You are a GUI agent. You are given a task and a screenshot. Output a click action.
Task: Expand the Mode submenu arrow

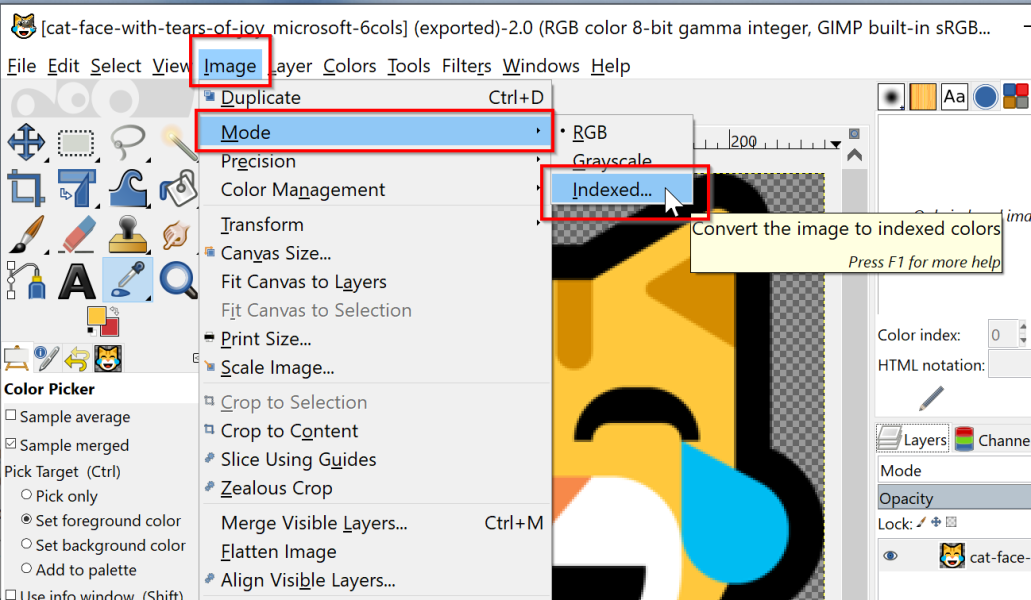coord(538,131)
